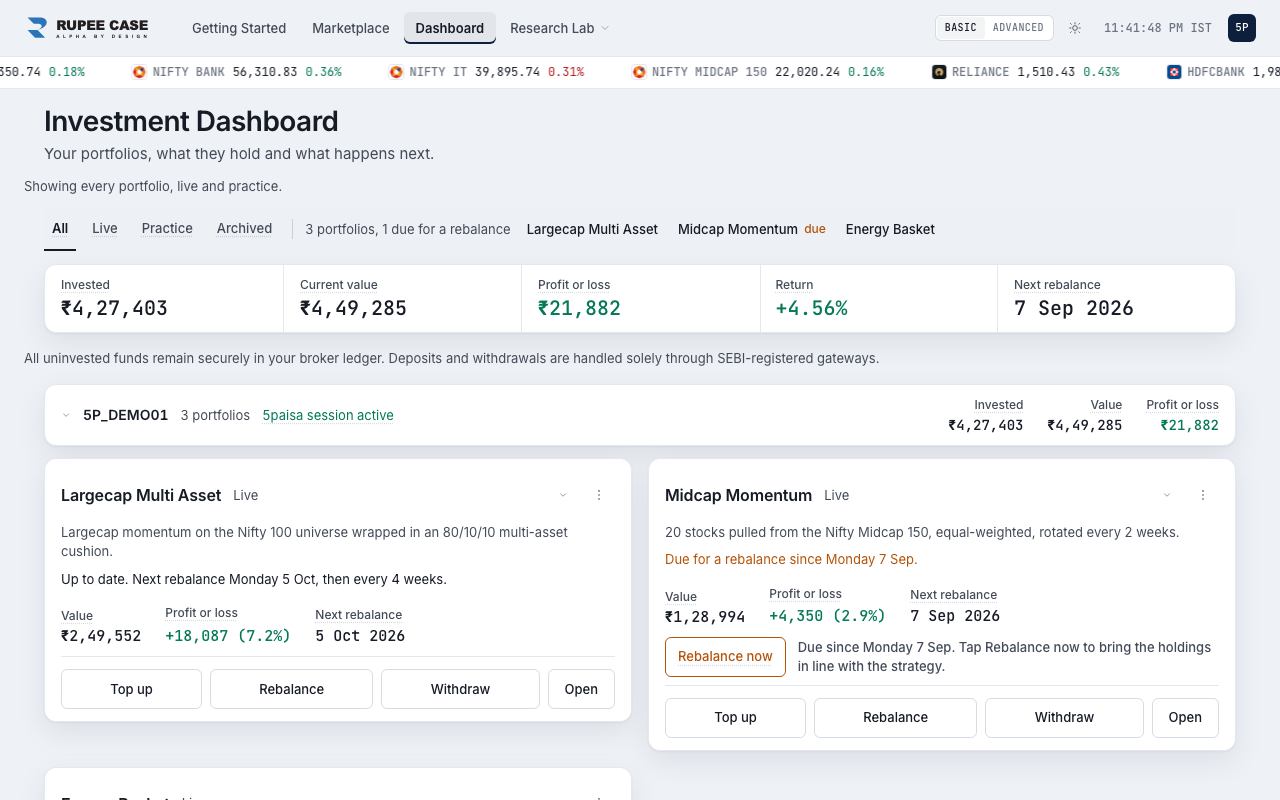Click the Midcap Momentum card title
Viewport: 1280px width, 800px height.
click(x=738, y=495)
